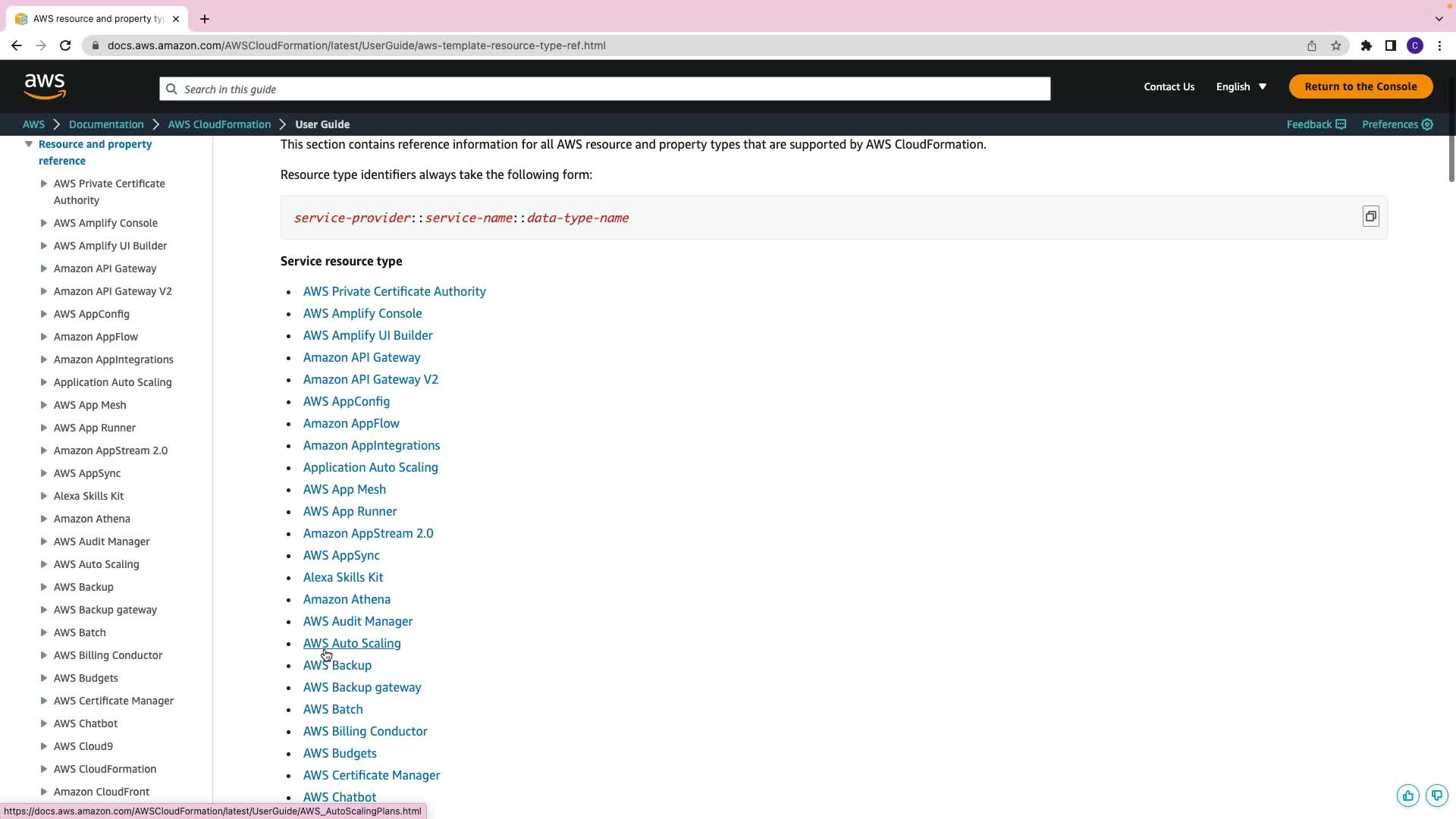Image resolution: width=1456 pixels, height=819 pixels.
Task: Click the thumbs up feedback icon
Action: click(1408, 795)
